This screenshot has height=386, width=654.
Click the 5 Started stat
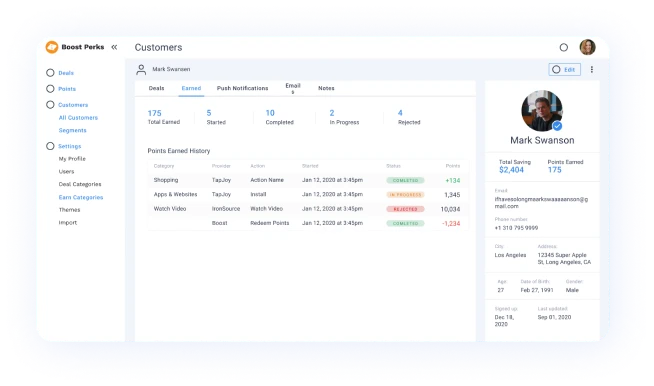(x=216, y=117)
